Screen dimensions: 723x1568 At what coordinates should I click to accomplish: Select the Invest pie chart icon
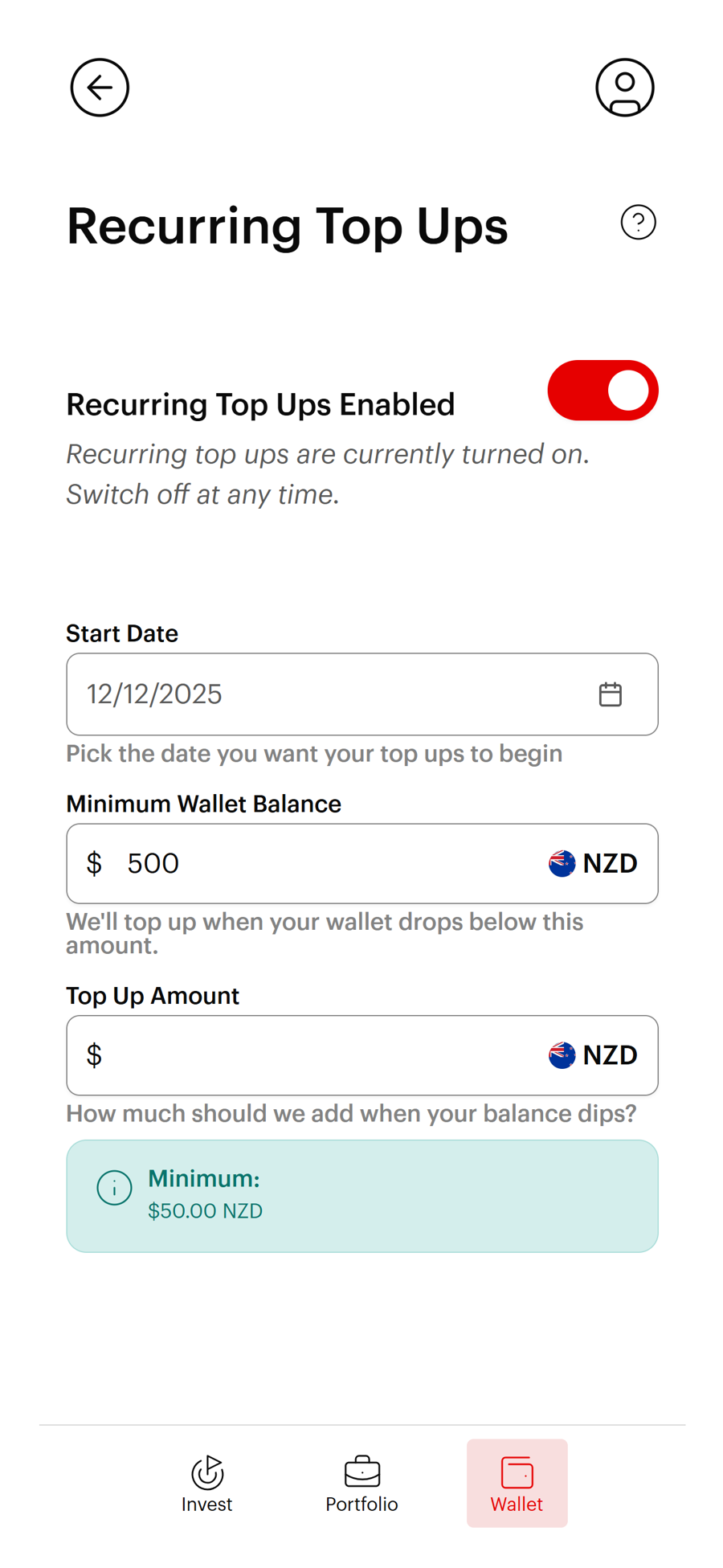[x=206, y=1472]
